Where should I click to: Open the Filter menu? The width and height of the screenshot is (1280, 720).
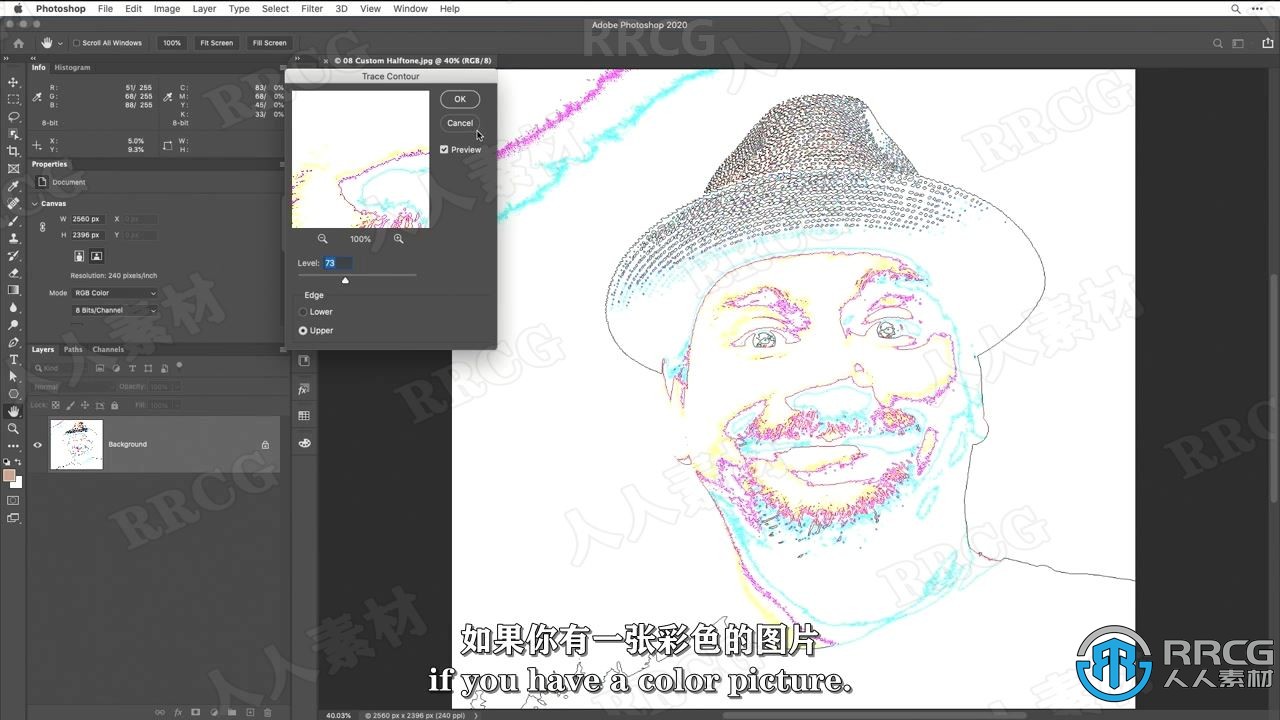(x=312, y=8)
